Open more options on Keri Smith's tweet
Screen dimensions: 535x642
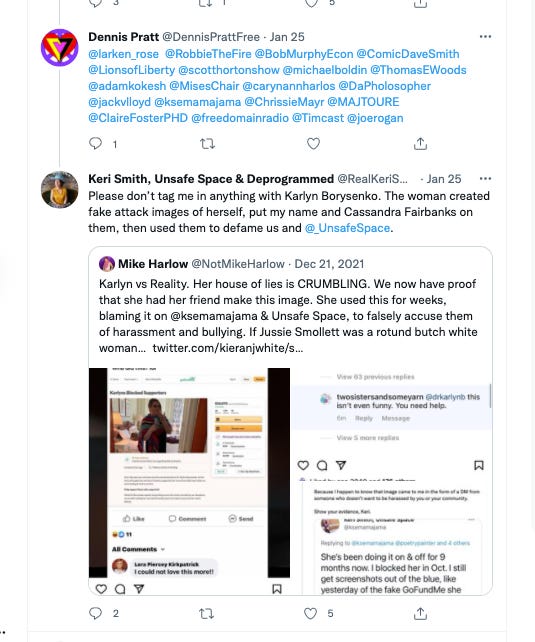point(485,179)
